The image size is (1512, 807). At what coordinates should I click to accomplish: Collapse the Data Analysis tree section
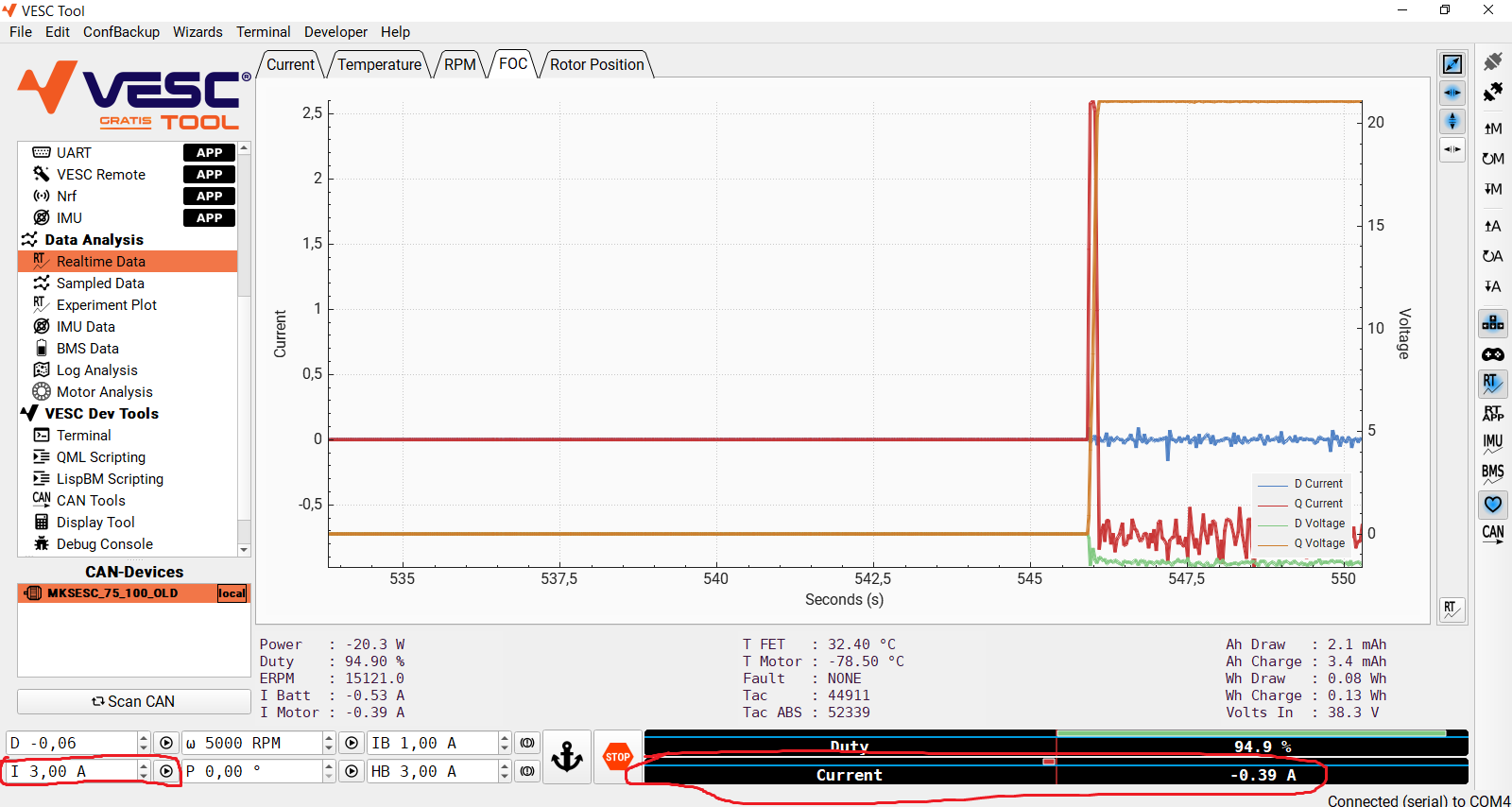click(29, 240)
